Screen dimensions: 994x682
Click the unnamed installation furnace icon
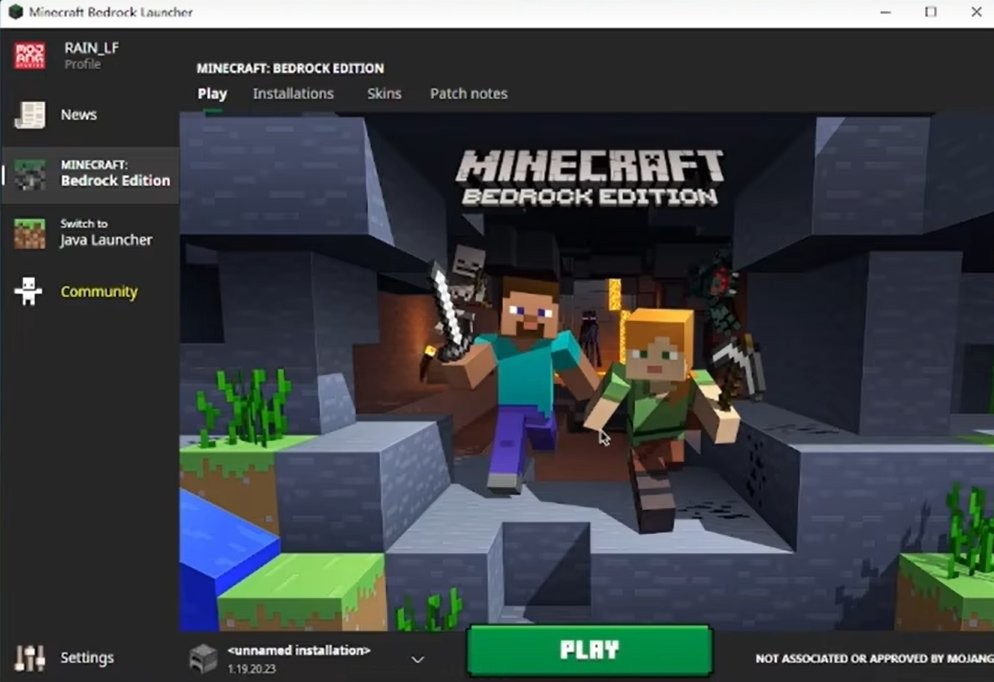click(203, 659)
